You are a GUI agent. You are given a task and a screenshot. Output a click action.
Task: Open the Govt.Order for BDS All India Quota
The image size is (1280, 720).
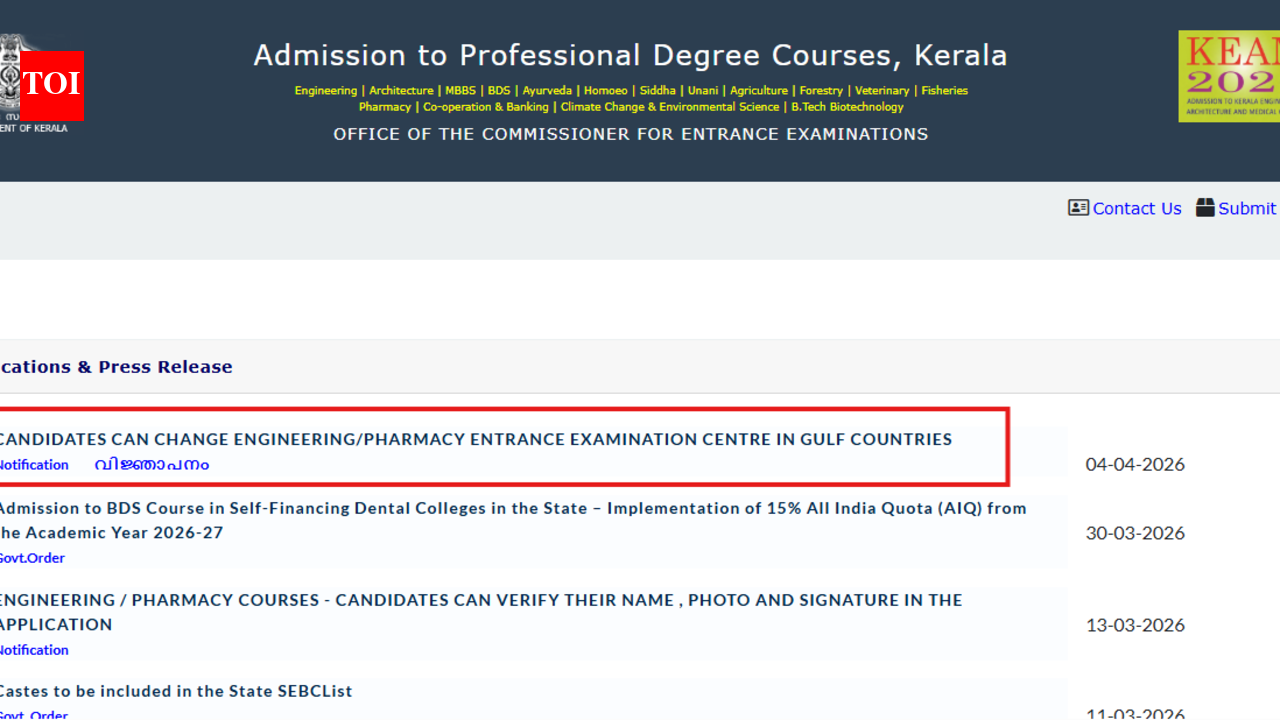pyautogui.click(x=32, y=557)
